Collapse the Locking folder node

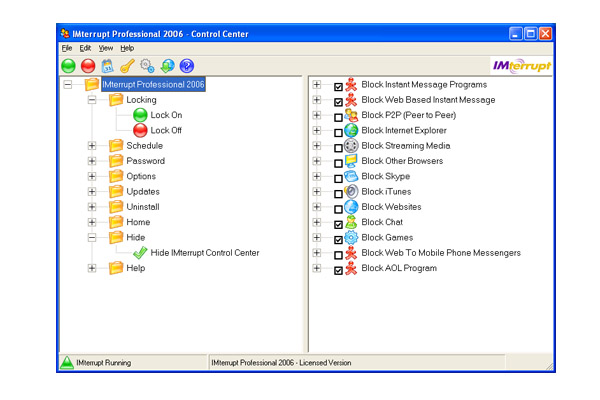(92, 100)
